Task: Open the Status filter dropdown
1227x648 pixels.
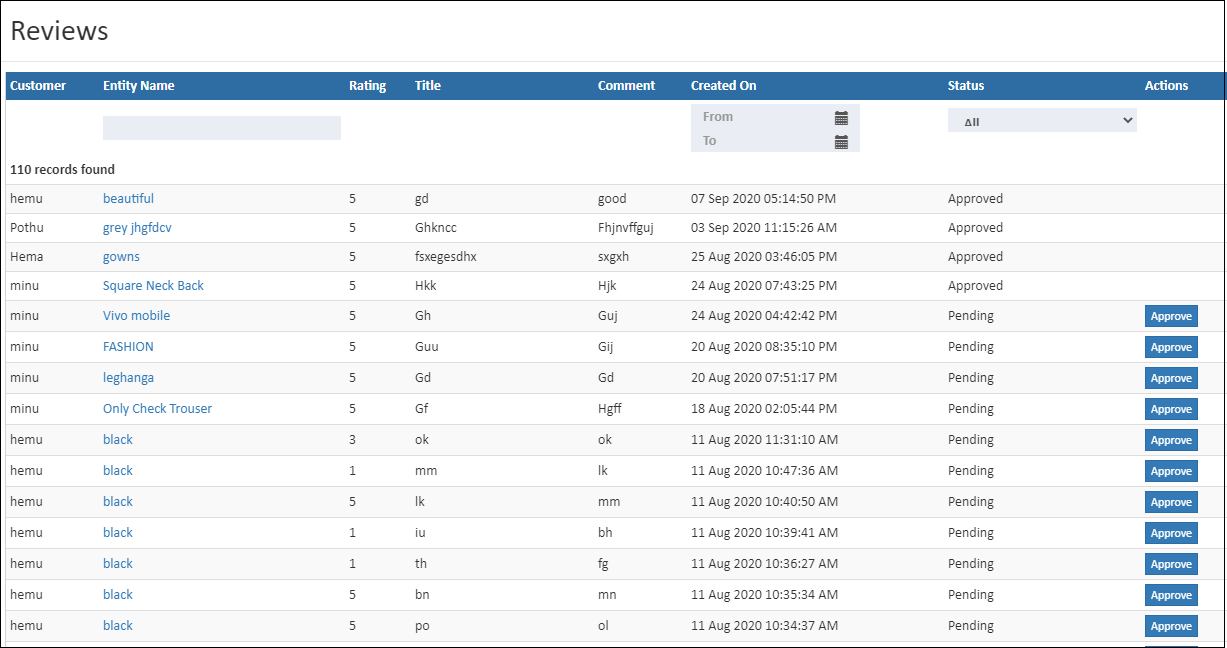Action: point(1042,119)
